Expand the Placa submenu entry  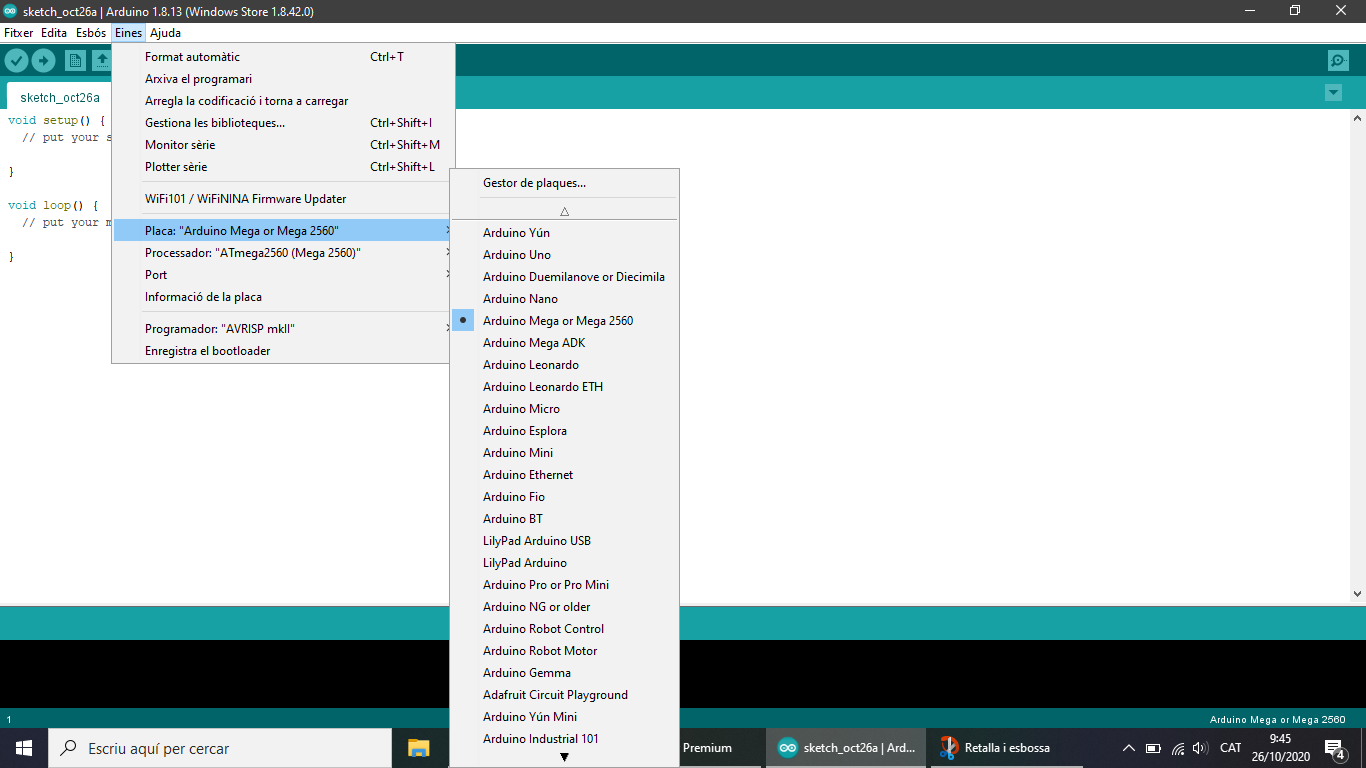[283, 231]
